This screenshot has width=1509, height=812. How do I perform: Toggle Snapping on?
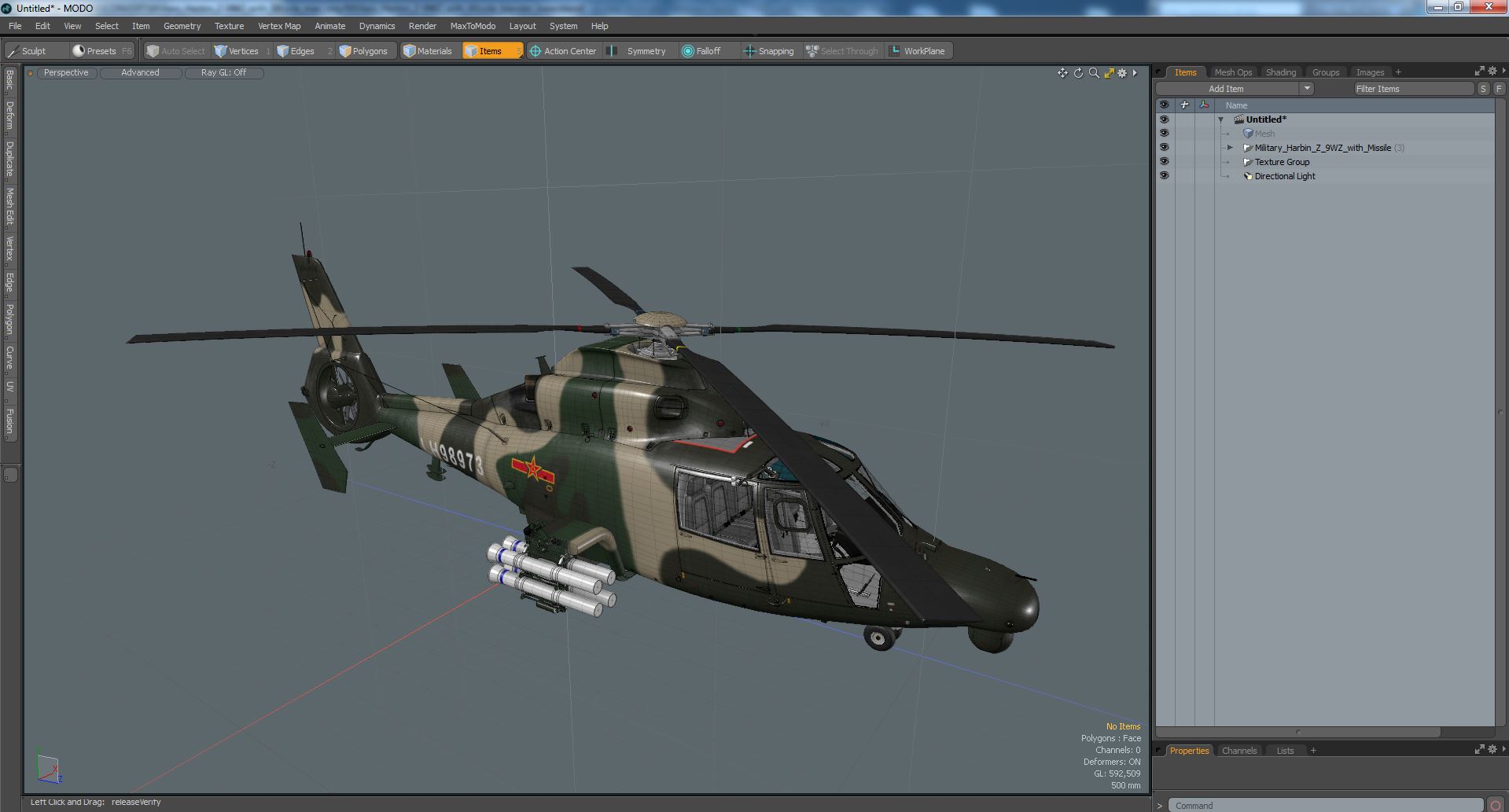point(768,51)
